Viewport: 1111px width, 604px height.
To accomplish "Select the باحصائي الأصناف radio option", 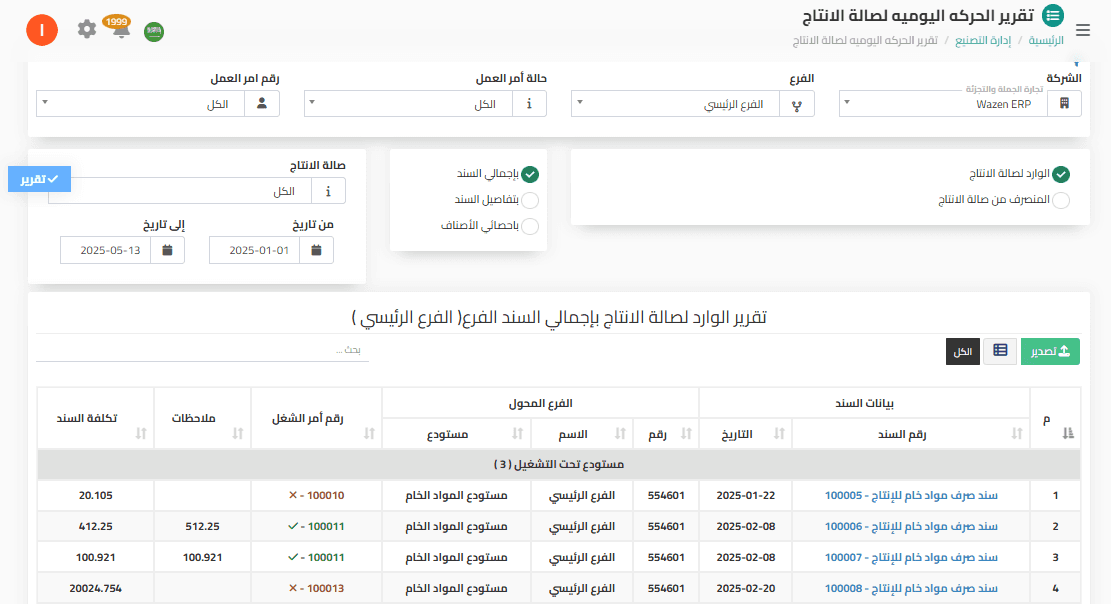I will click(x=530, y=226).
